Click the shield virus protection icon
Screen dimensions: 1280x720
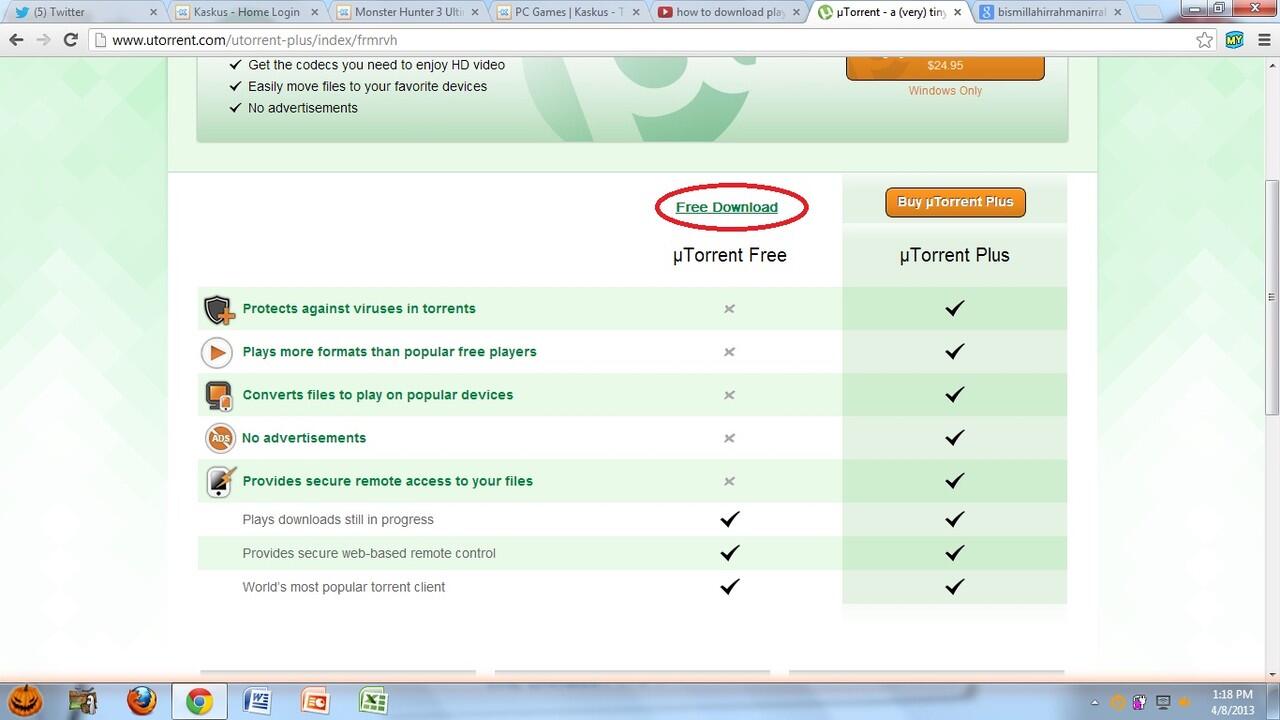218,309
